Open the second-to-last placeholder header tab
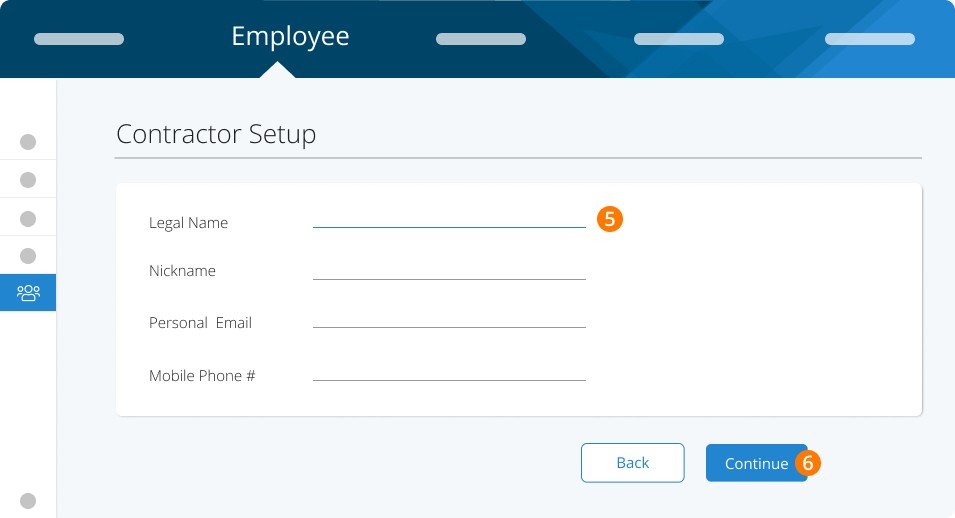 pyautogui.click(x=679, y=39)
